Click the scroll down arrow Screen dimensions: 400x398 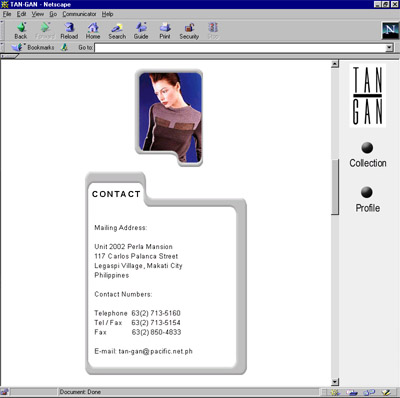click(x=335, y=382)
